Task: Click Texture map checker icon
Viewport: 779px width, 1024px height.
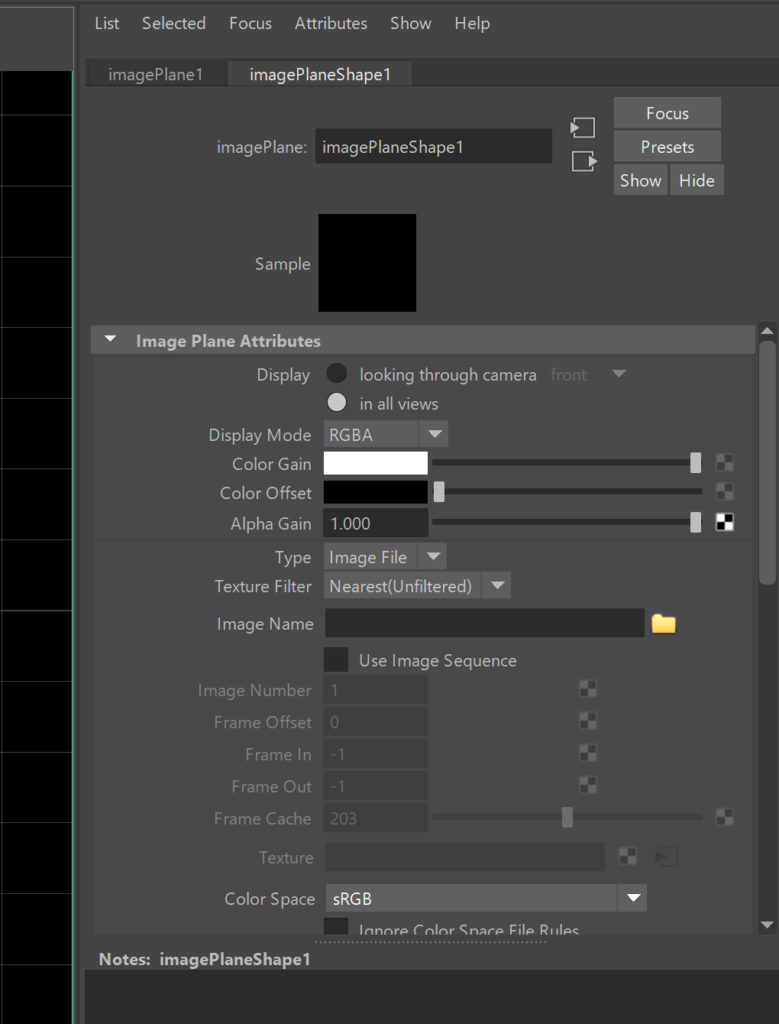Action: point(628,856)
